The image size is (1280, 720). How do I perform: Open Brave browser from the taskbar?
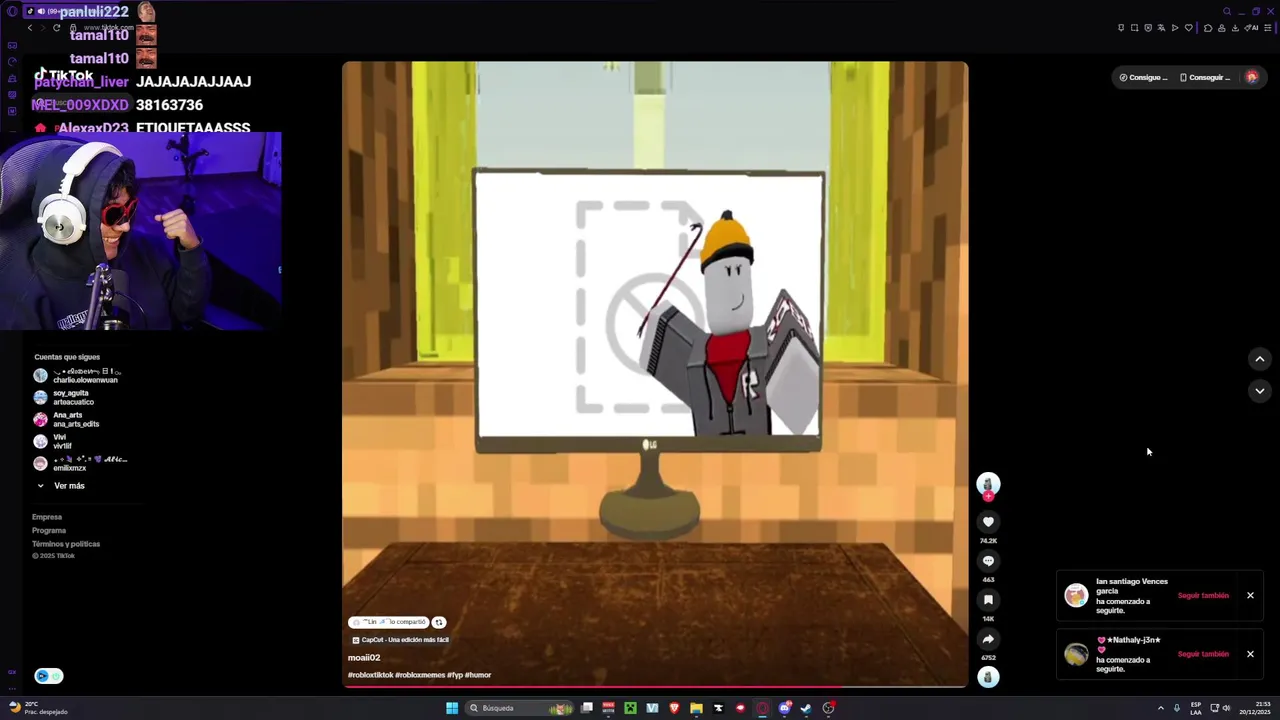(674, 708)
